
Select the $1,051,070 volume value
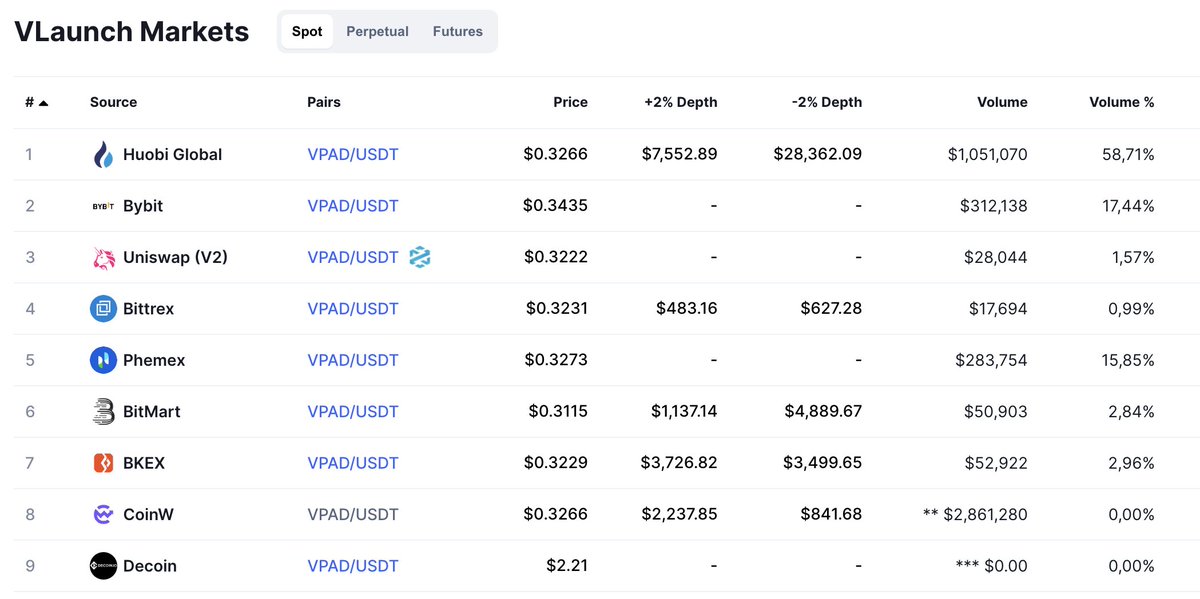pos(987,154)
